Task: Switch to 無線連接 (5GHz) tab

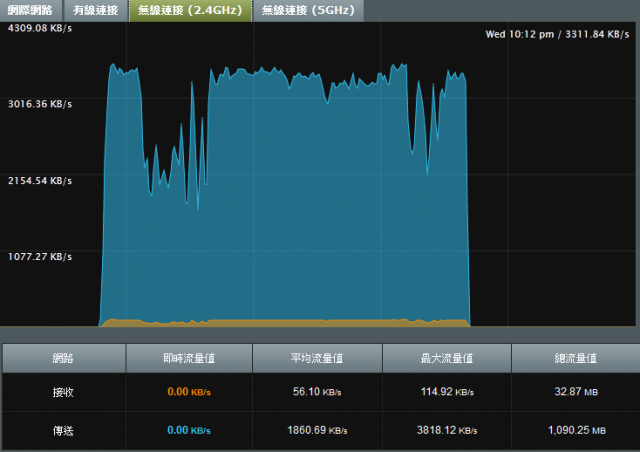Action: (308, 10)
